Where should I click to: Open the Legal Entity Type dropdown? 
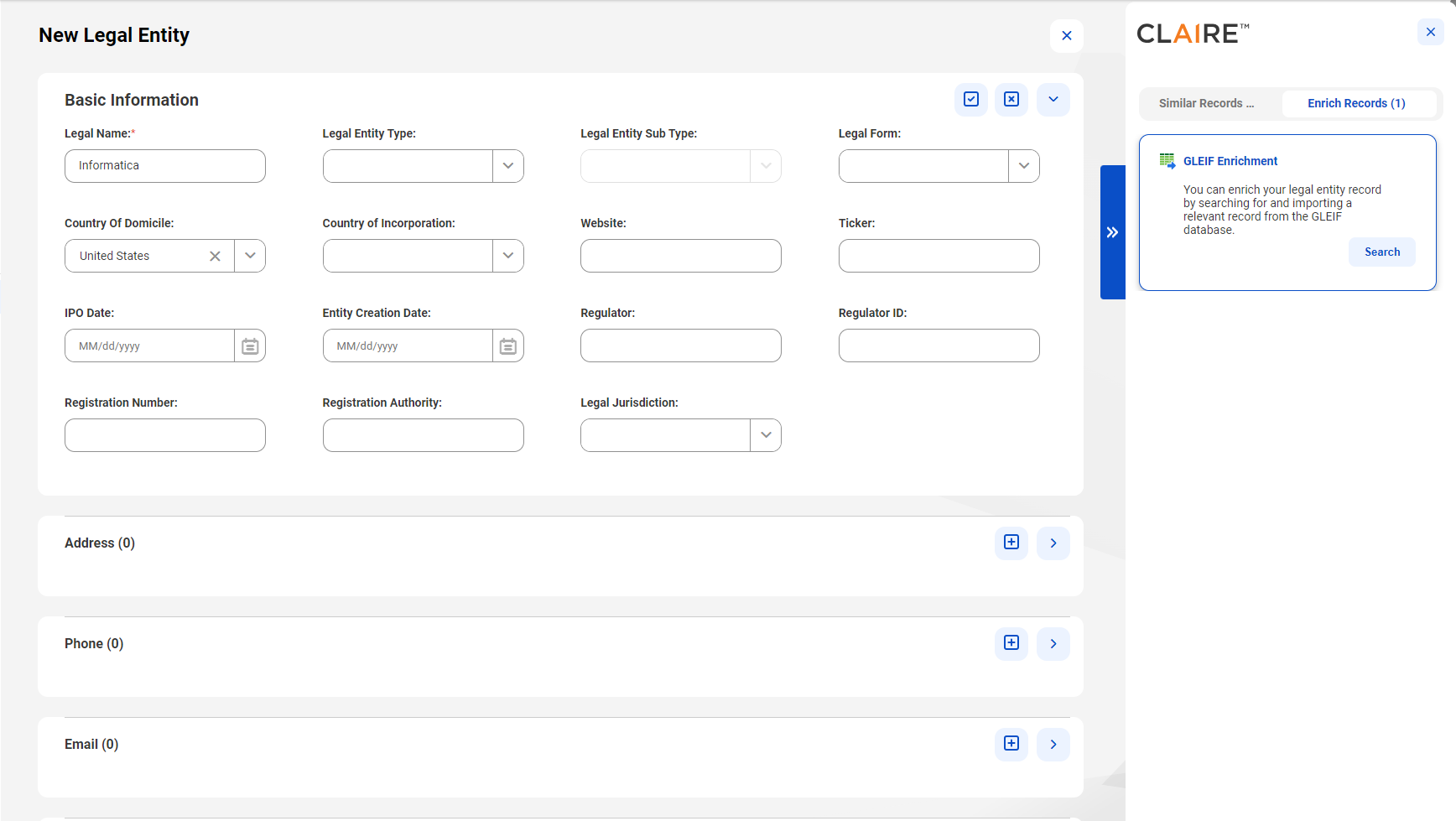[508, 166]
